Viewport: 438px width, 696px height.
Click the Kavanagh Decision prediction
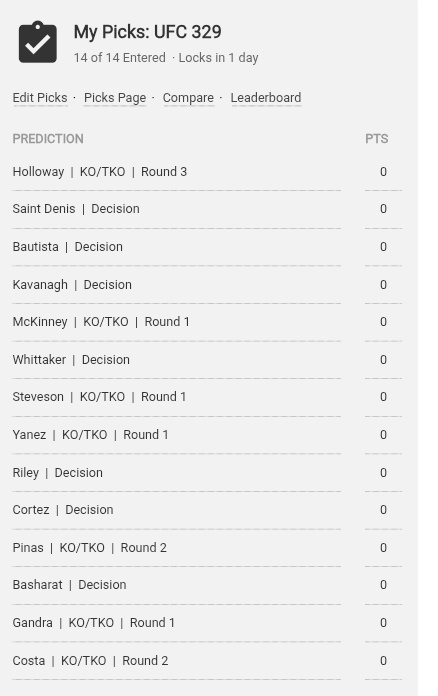tap(72, 285)
